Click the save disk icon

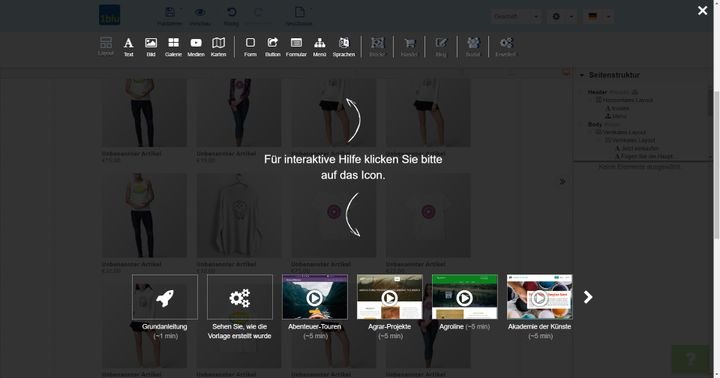169,12
